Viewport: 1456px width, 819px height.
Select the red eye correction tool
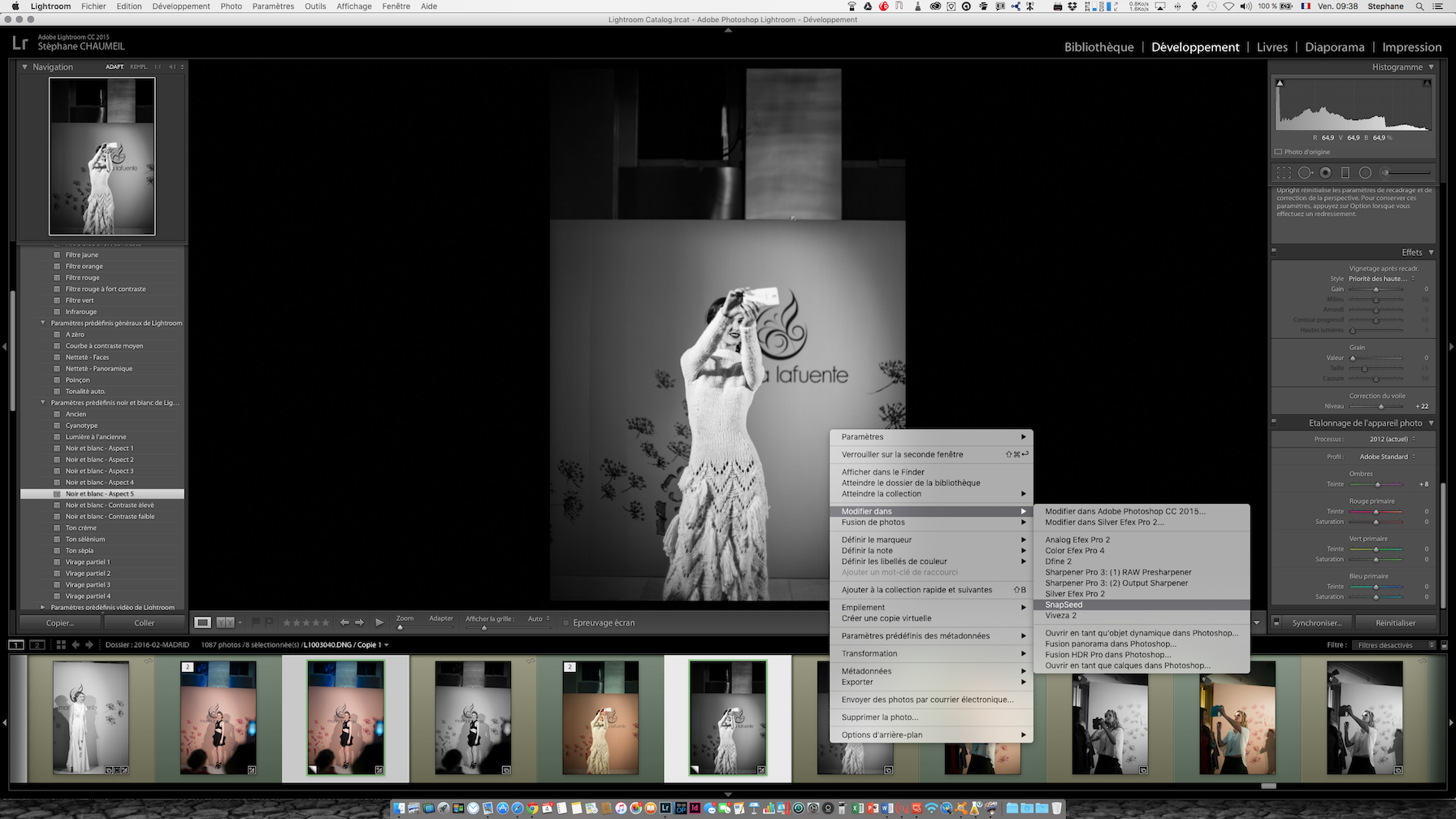coord(1326,172)
